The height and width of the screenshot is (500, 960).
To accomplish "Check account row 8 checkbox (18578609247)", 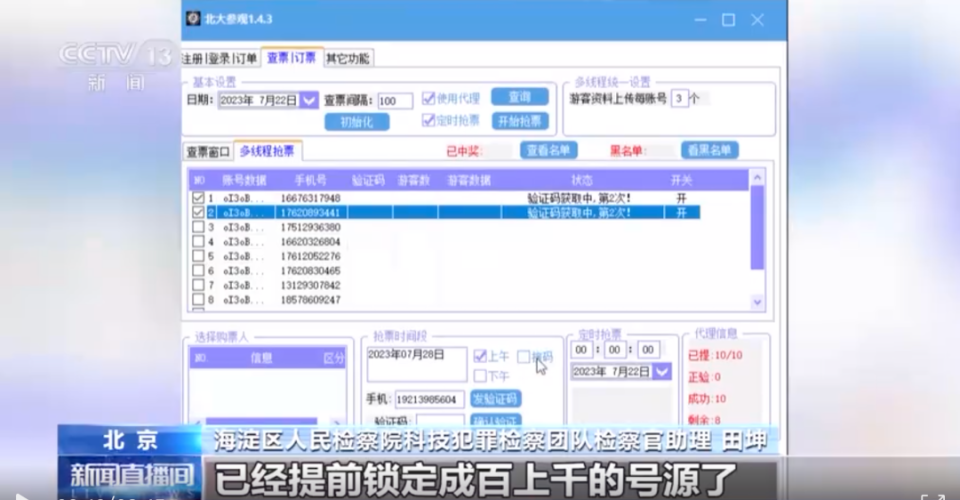I will click(x=198, y=300).
